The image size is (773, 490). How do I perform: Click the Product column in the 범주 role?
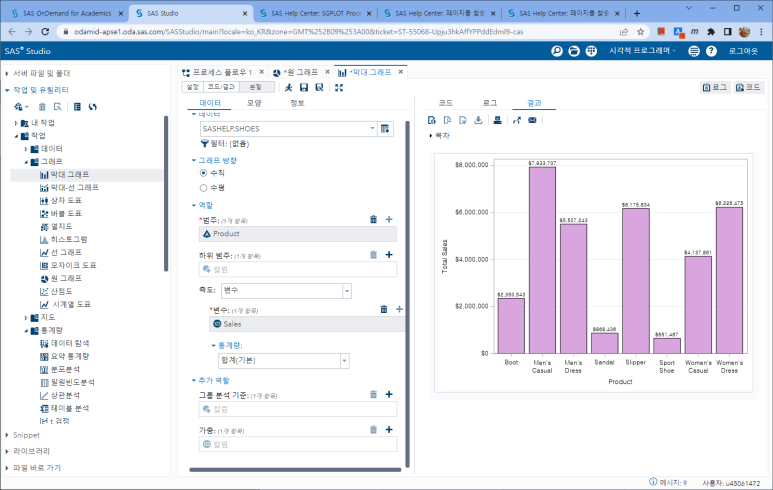coord(298,234)
